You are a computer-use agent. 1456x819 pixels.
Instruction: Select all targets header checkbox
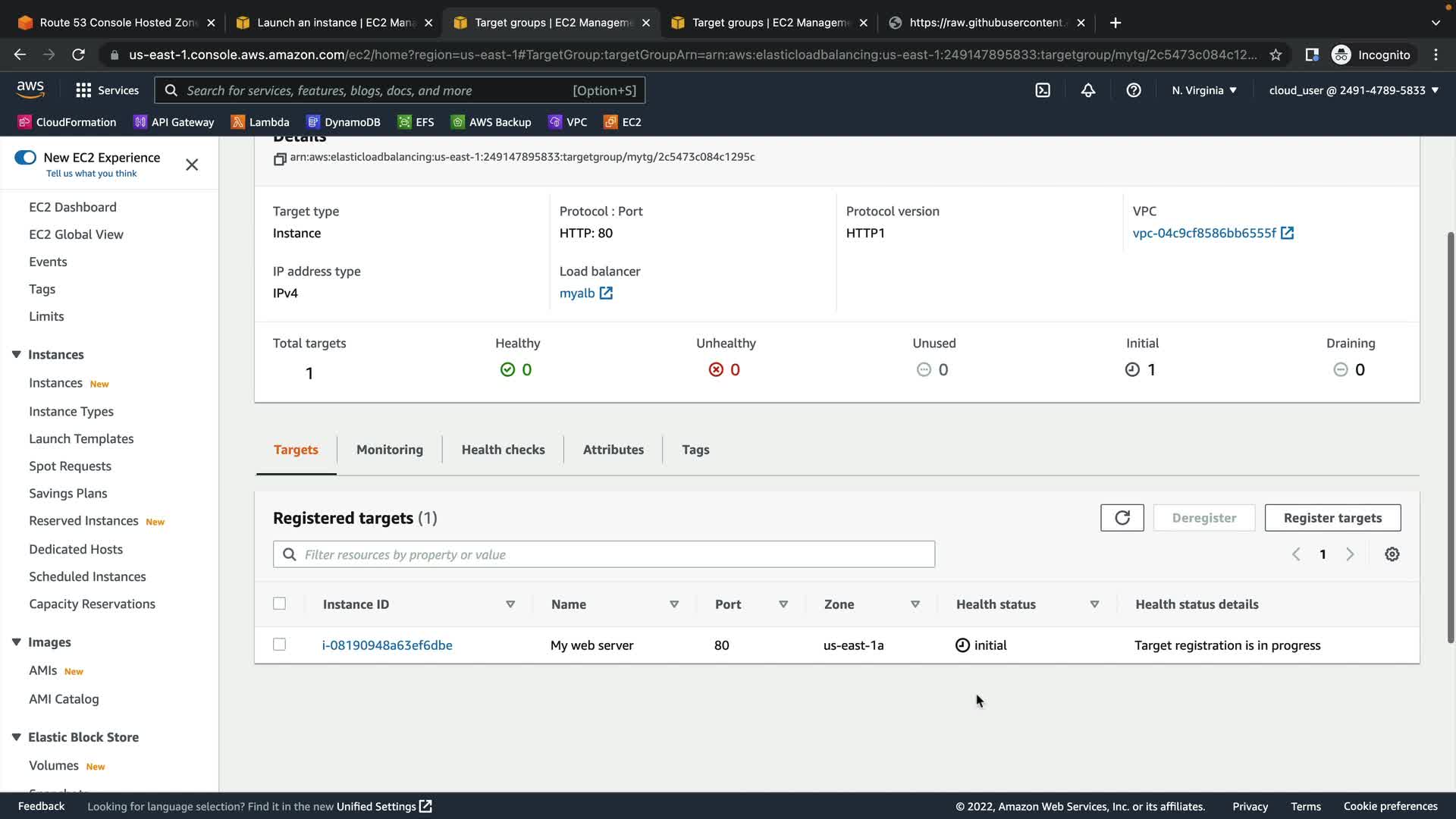click(279, 604)
